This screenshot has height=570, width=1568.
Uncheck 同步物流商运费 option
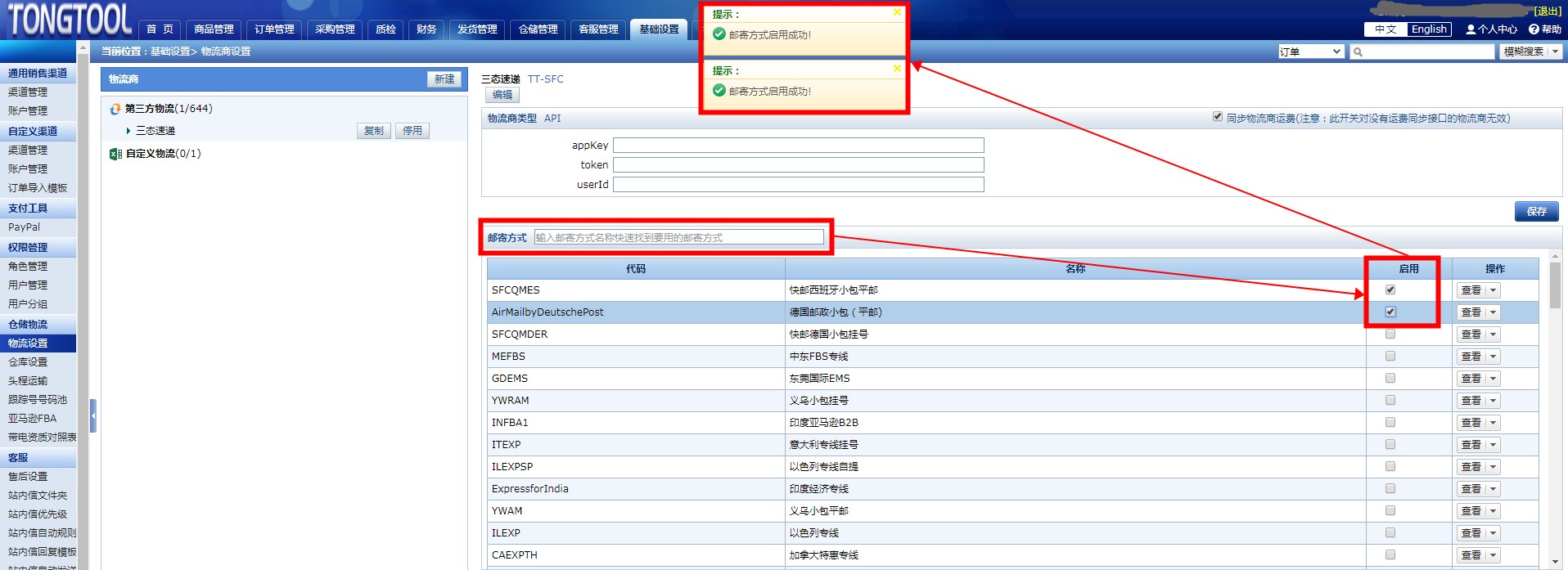click(1218, 117)
